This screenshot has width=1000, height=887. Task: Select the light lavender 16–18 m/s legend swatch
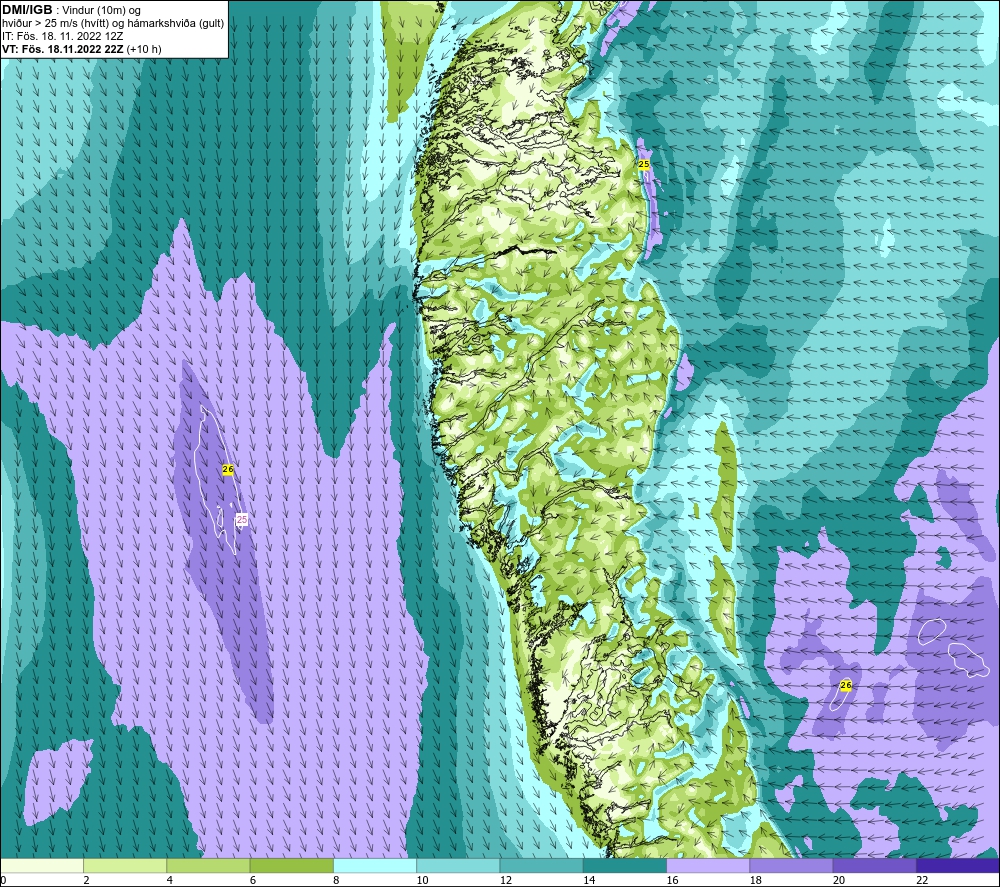pos(708,866)
